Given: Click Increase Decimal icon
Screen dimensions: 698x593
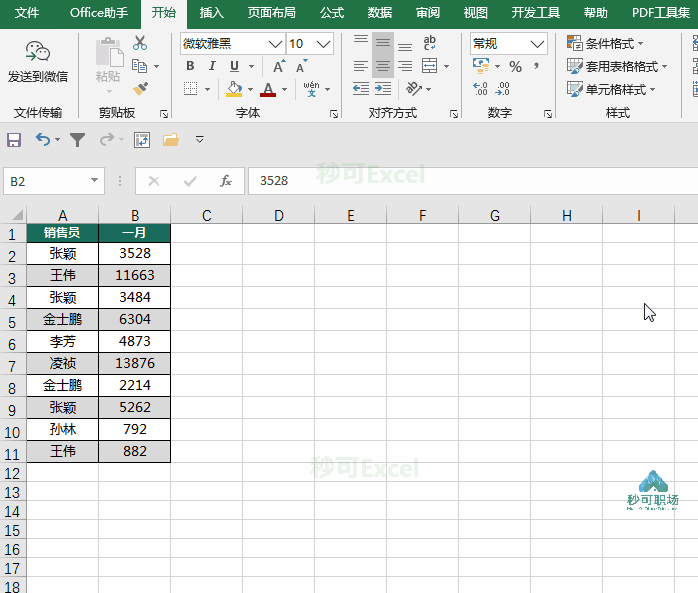Looking at the screenshot, I should point(480,89).
